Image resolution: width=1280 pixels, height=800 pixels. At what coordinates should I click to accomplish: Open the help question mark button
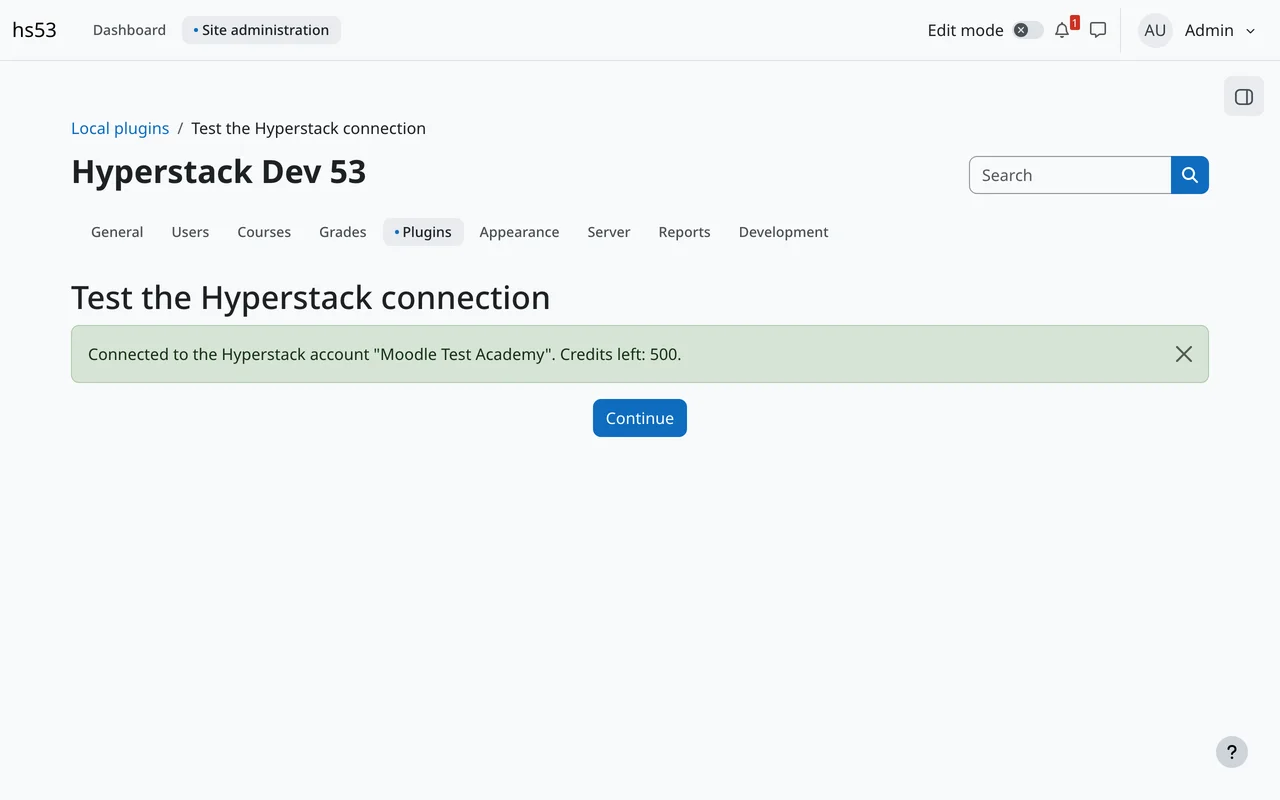point(1232,752)
